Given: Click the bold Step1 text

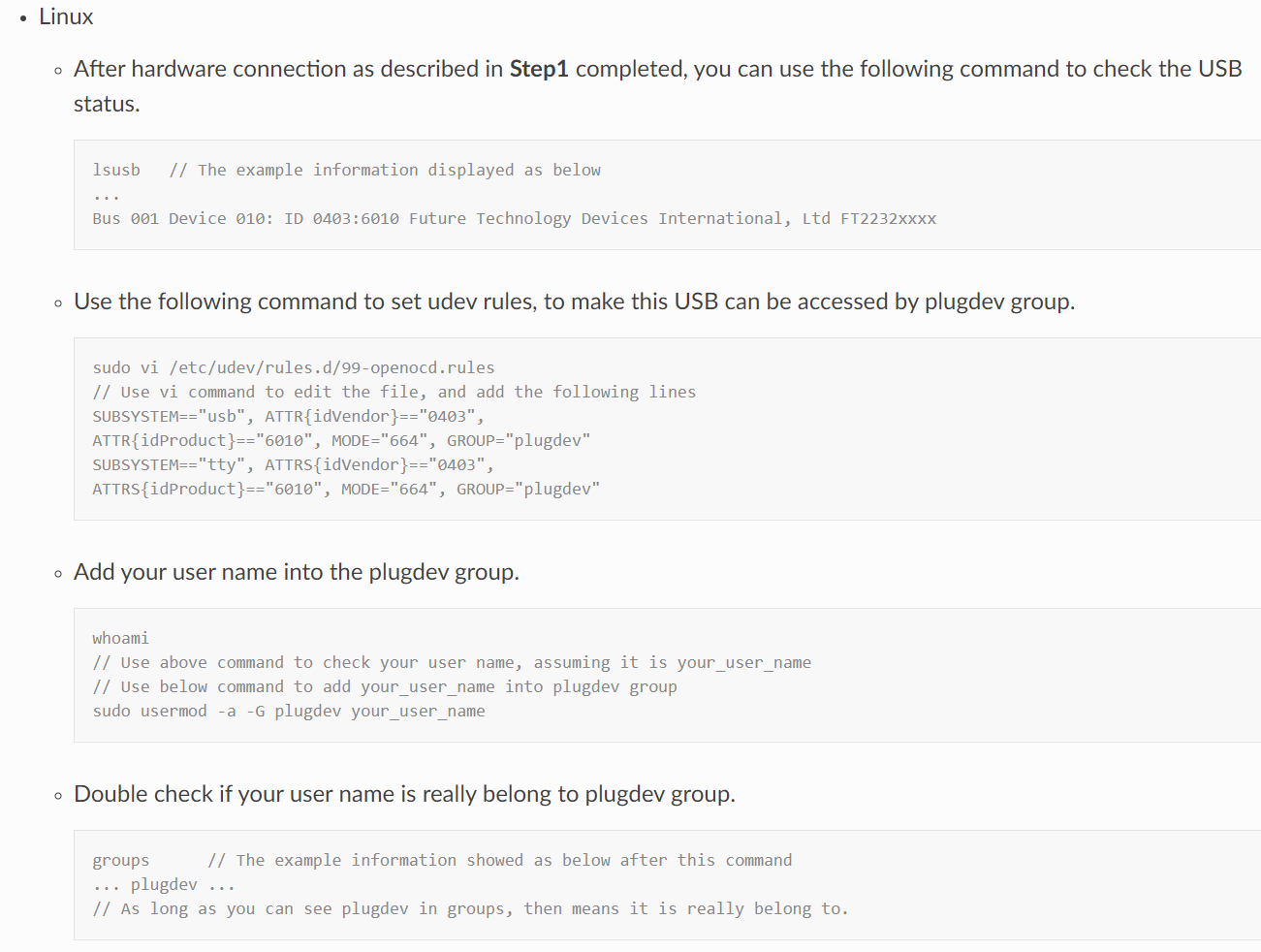Looking at the screenshot, I should (539, 69).
